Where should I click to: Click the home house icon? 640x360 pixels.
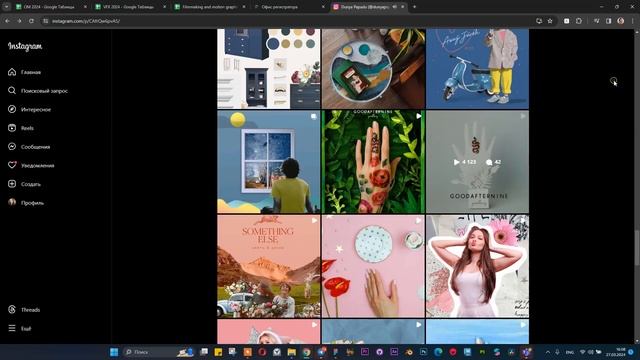(x=12, y=72)
